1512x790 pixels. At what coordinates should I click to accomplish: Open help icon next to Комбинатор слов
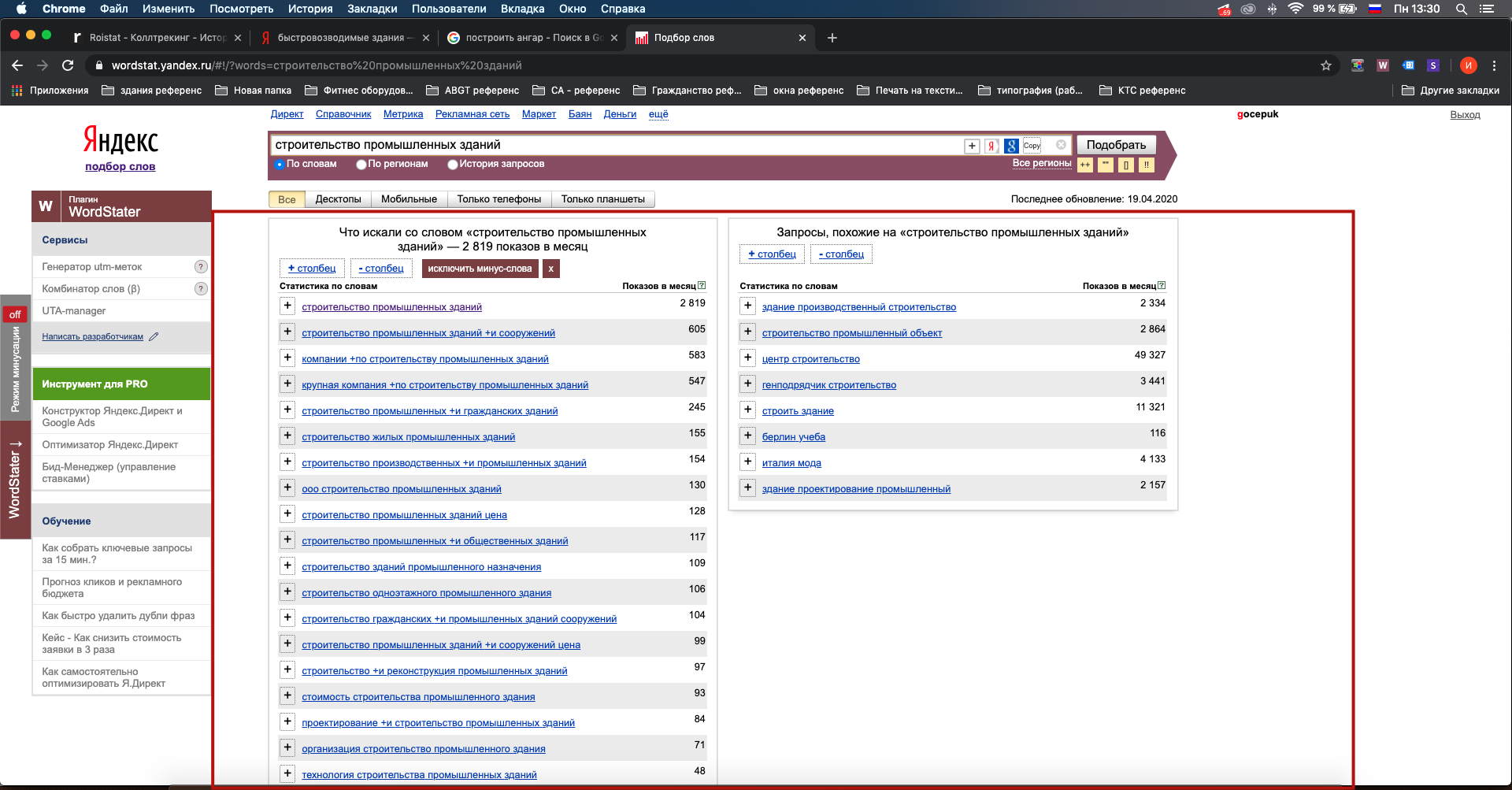(x=201, y=289)
